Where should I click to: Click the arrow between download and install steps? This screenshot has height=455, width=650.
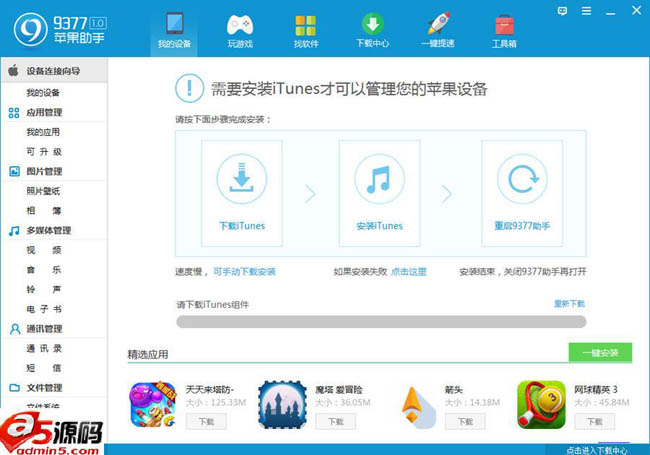(x=310, y=194)
